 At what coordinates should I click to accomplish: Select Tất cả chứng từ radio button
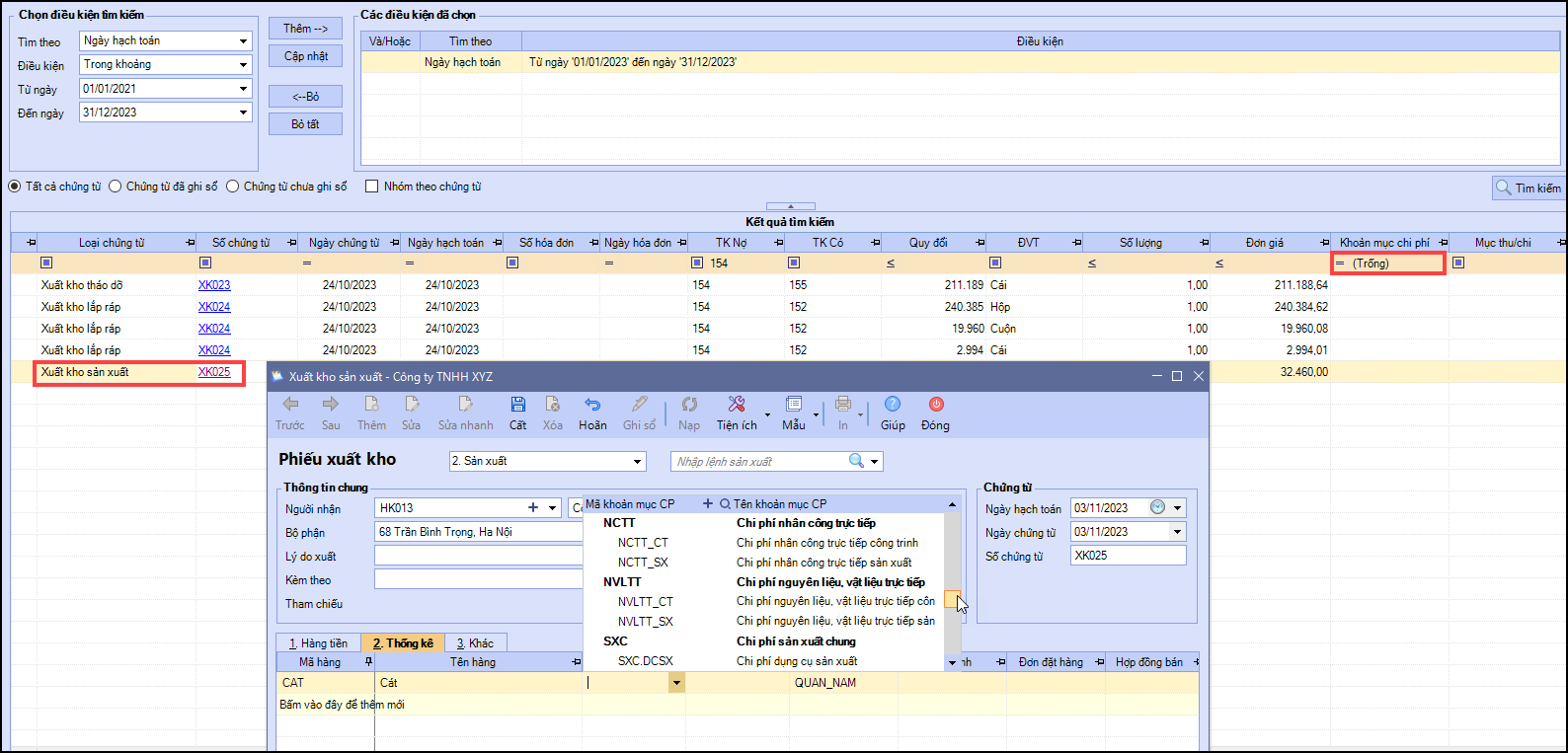coord(15,187)
